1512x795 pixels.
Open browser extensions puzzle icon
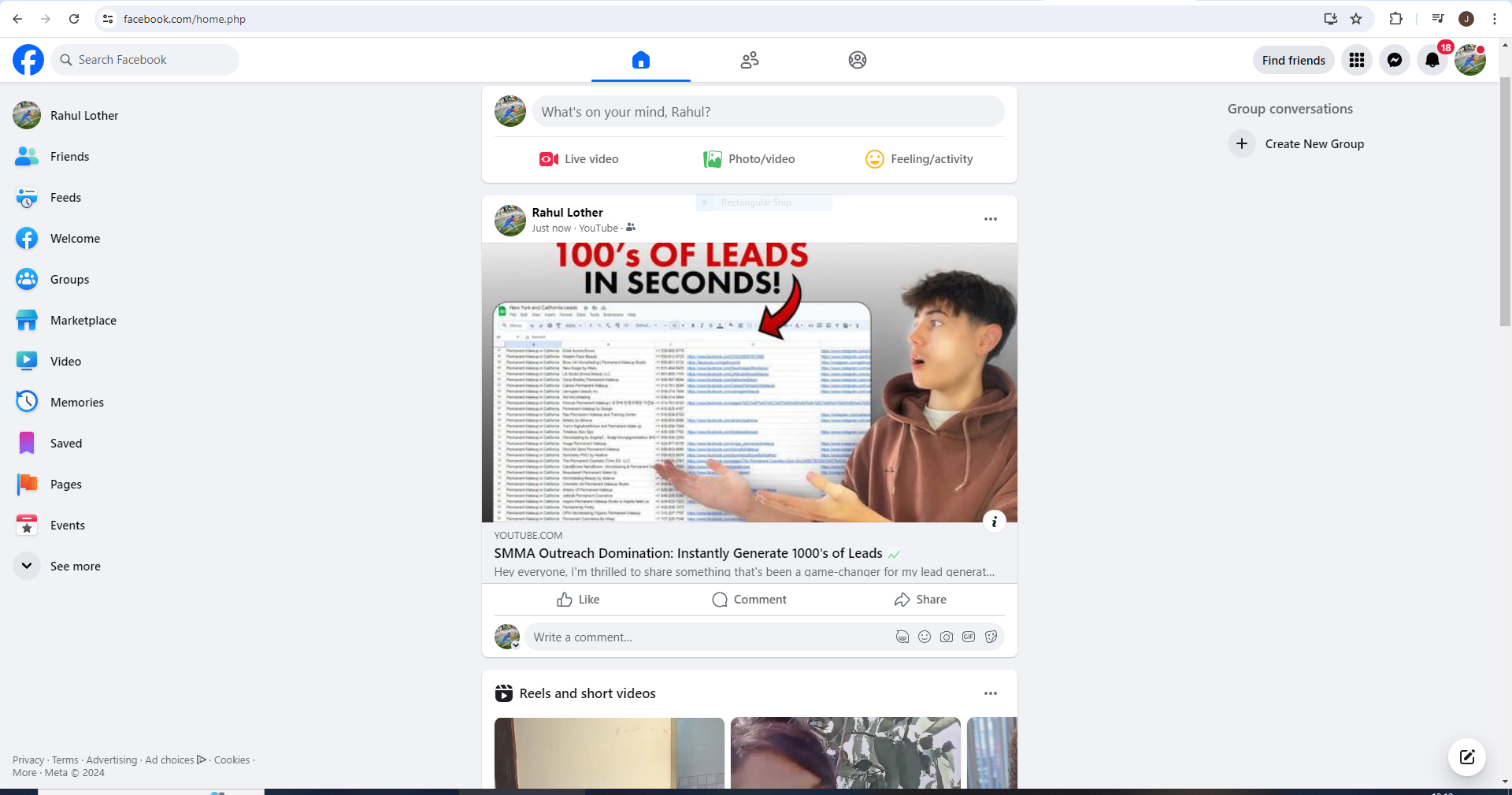click(1395, 19)
